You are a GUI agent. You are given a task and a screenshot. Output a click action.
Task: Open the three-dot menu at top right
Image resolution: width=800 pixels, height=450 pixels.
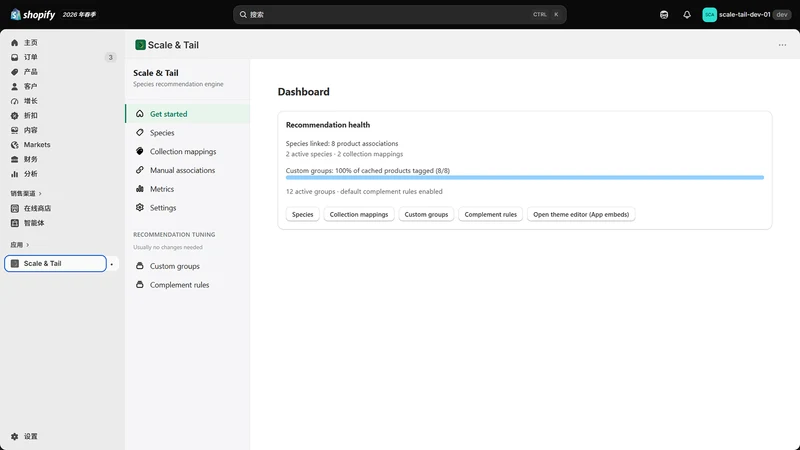782,45
